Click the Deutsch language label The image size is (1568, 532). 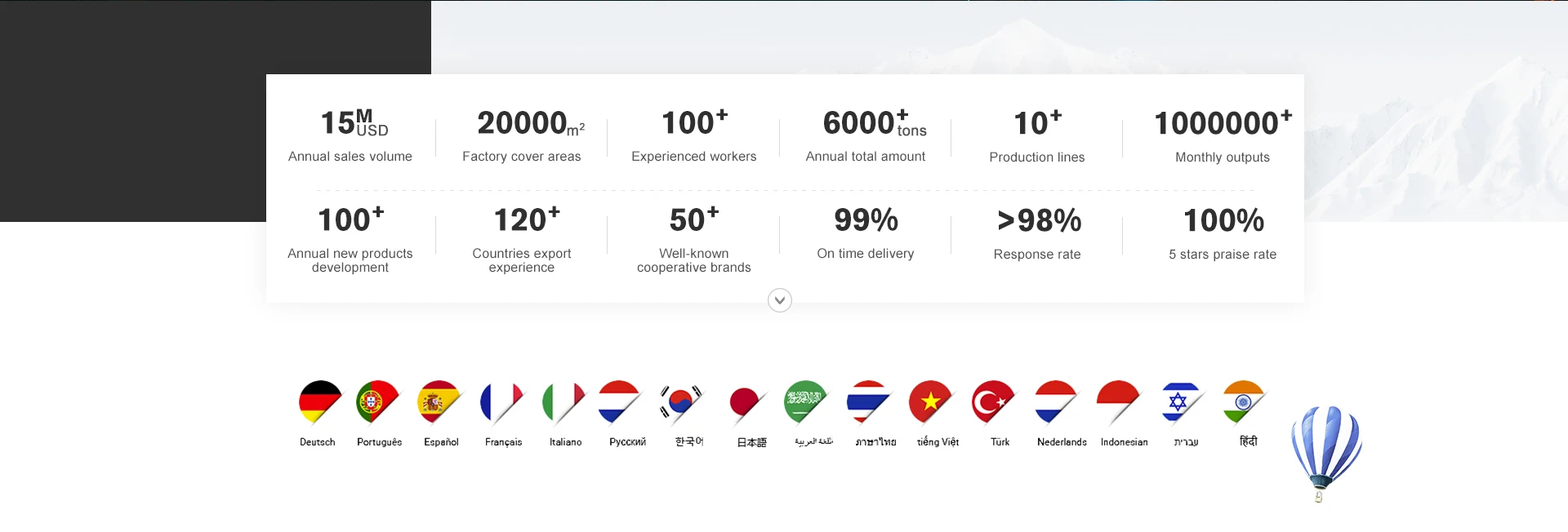317,442
